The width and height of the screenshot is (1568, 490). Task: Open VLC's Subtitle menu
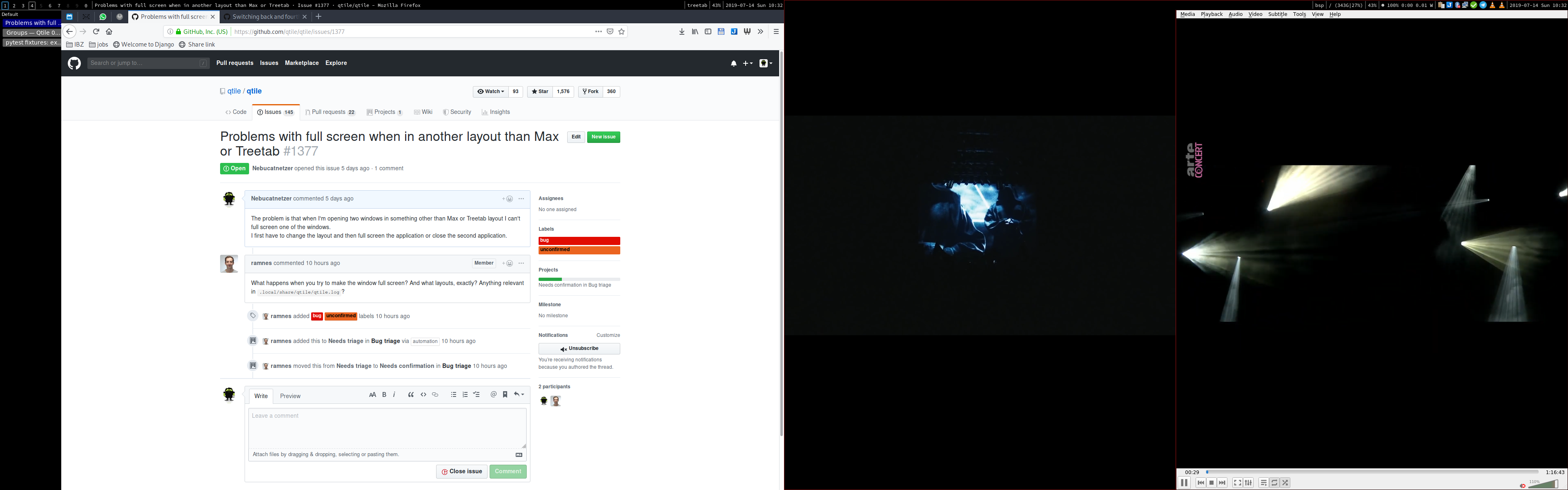(x=1277, y=14)
